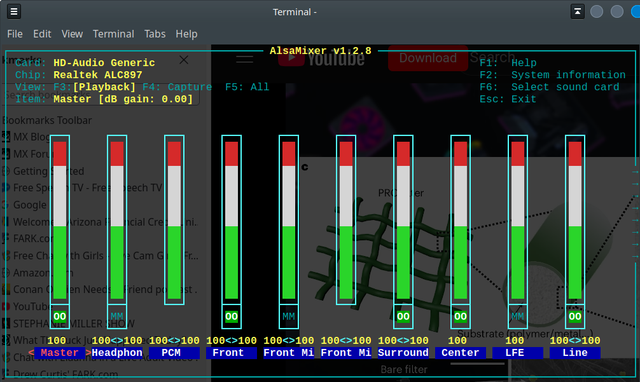Viewport: 640px width, 382px height.
Task: Open the View menu
Action: (72, 34)
